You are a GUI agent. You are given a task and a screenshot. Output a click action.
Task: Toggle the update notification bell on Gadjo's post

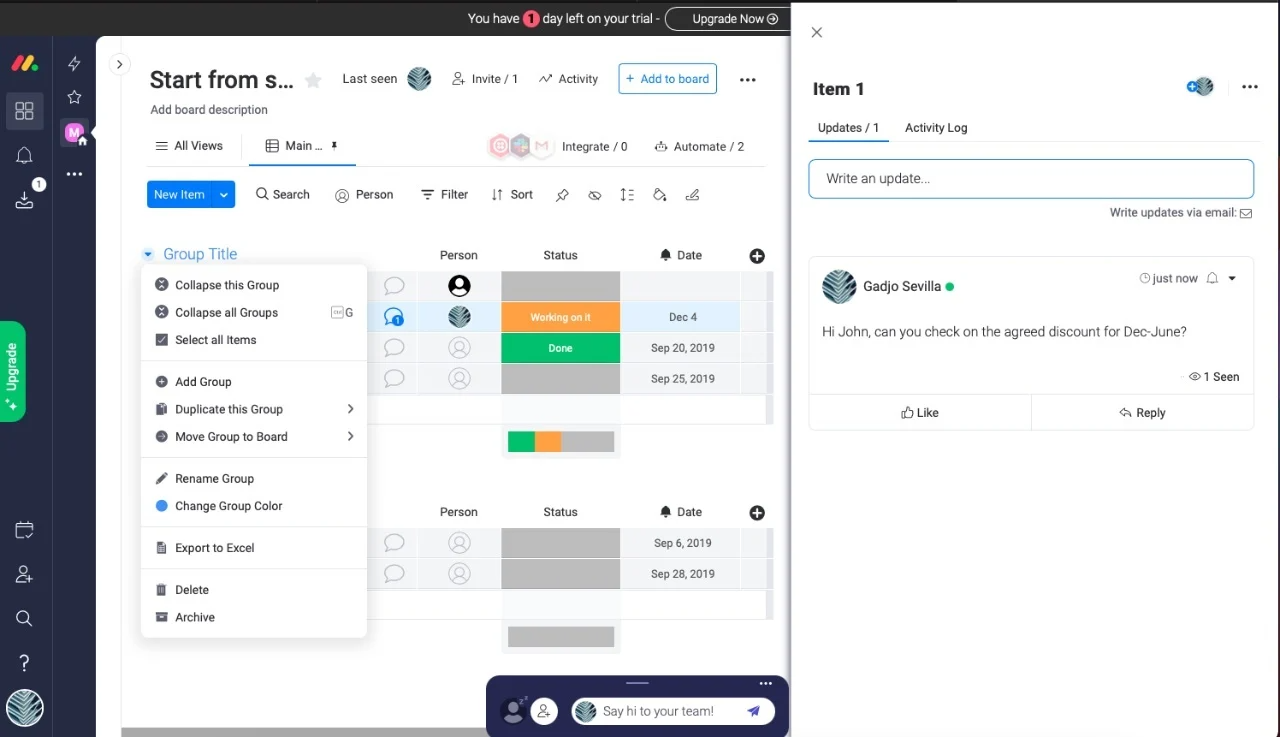click(x=1212, y=279)
